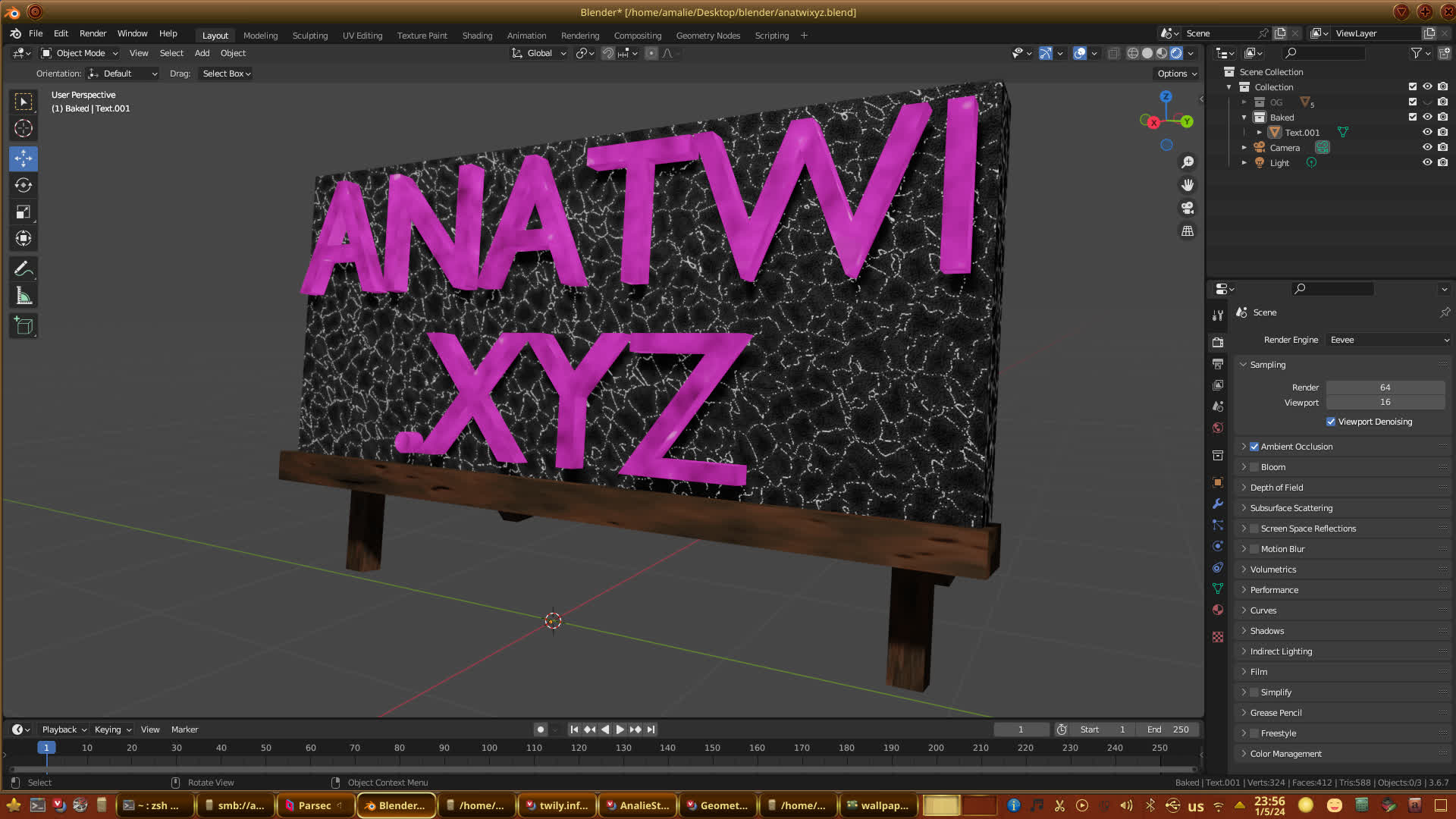Expand the Camera item in outliner

point(1244,148)
